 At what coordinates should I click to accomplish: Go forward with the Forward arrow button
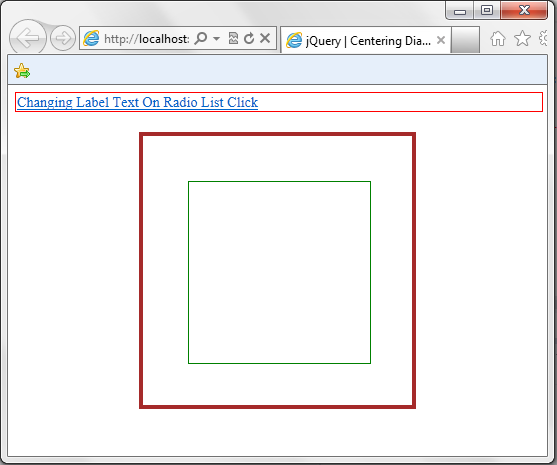pos(63,38)
